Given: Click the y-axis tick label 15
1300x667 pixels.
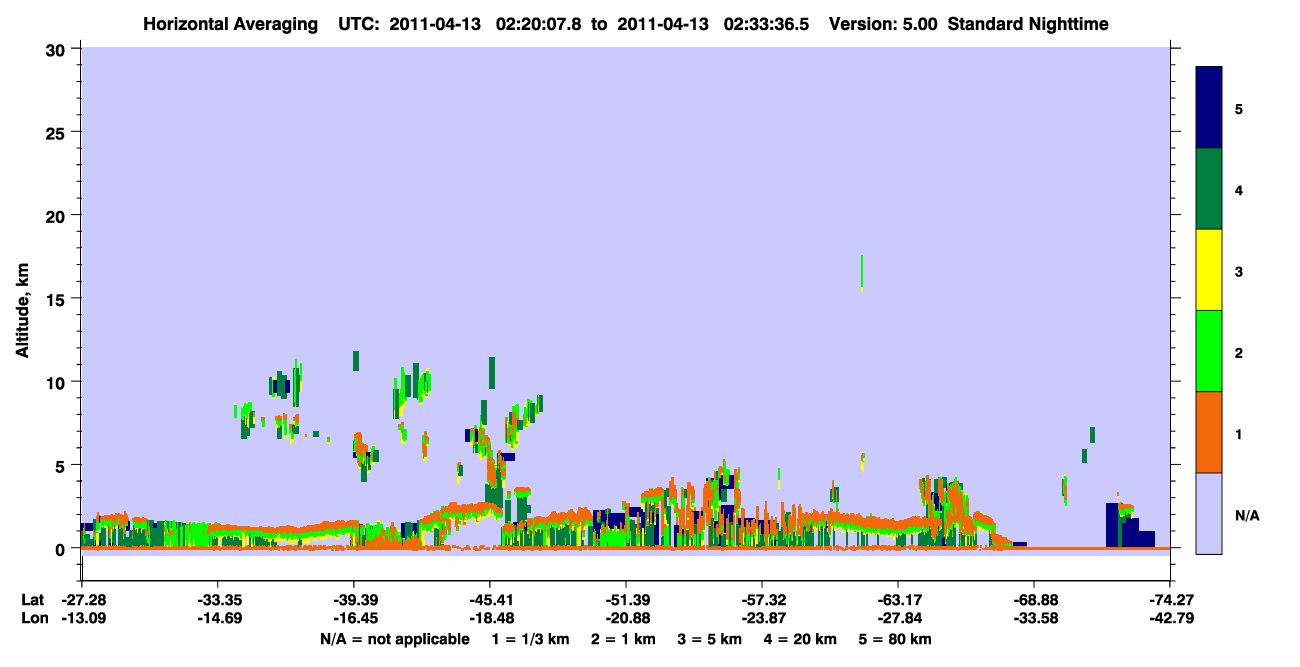Looking at the screenshot, I should click(58, 299).
